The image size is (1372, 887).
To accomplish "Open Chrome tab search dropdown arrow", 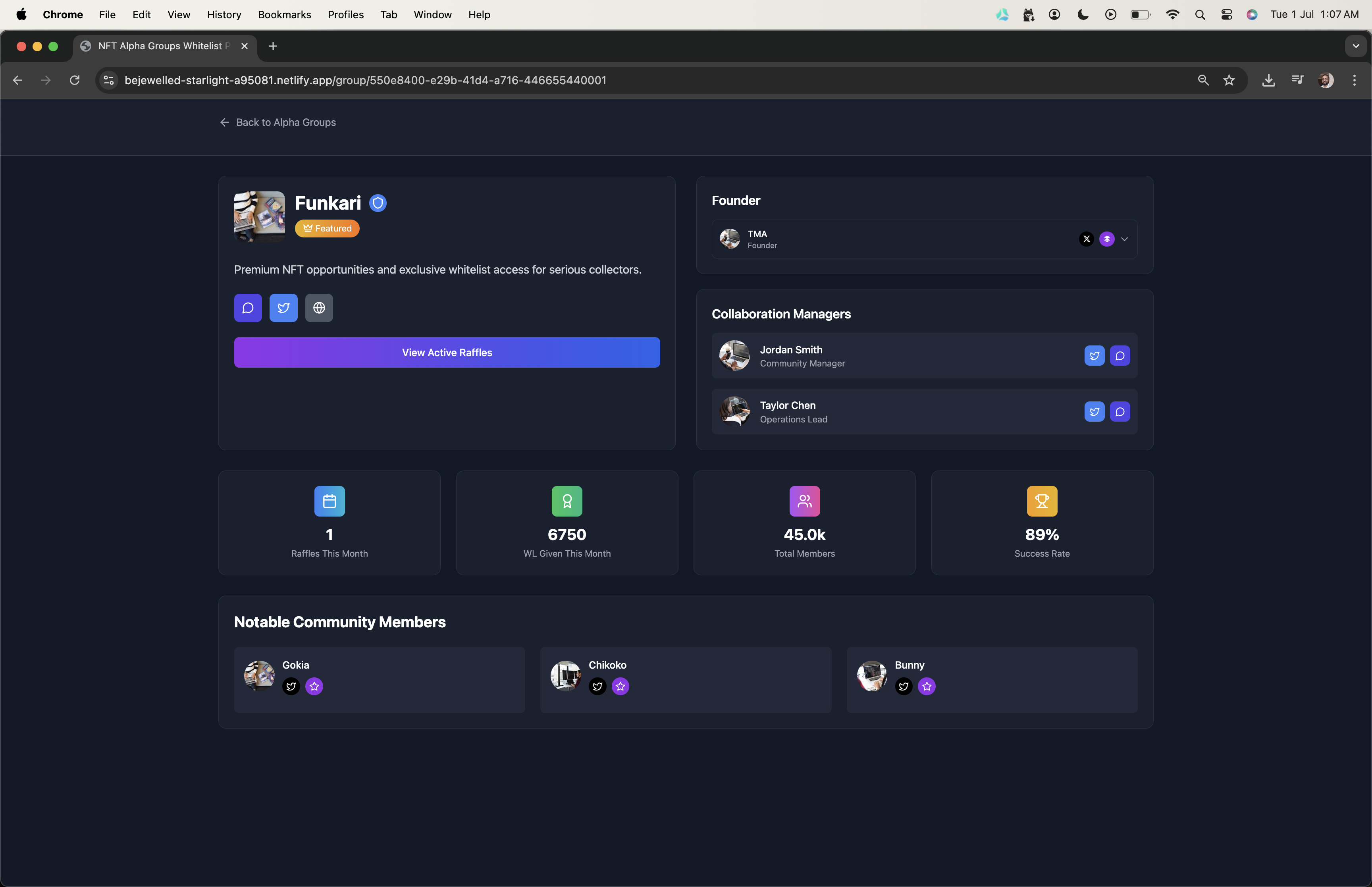I will click(x=1355, y=46).
